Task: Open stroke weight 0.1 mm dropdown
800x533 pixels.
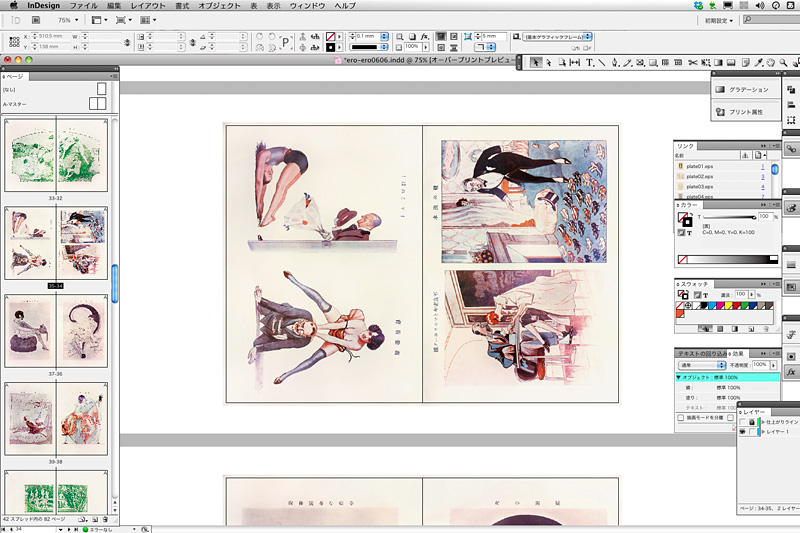Action: [384, 36]
